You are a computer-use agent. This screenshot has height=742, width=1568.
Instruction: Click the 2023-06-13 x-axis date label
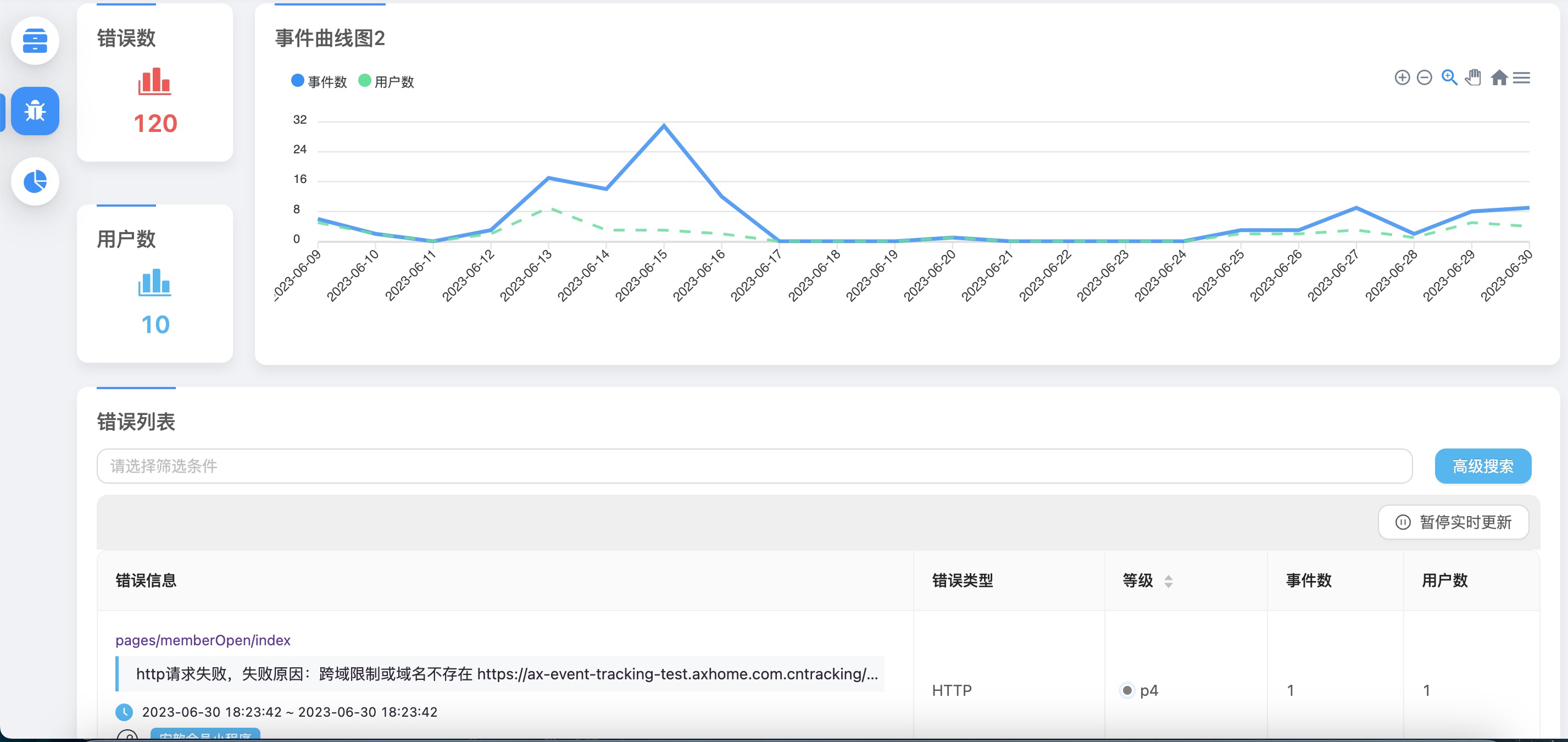526,275
